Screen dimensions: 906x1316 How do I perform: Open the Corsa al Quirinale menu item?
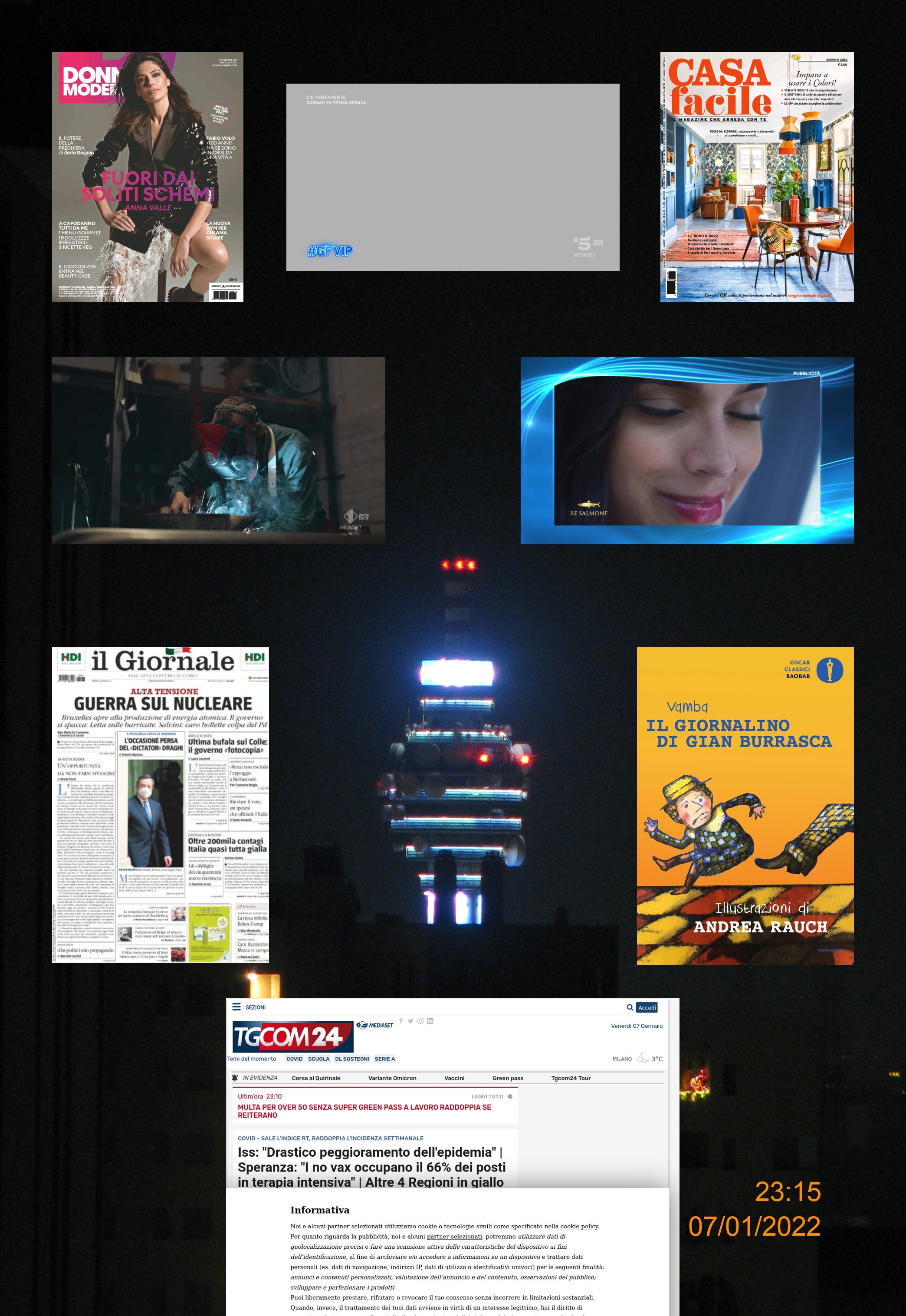click(x=315, y=1078)
